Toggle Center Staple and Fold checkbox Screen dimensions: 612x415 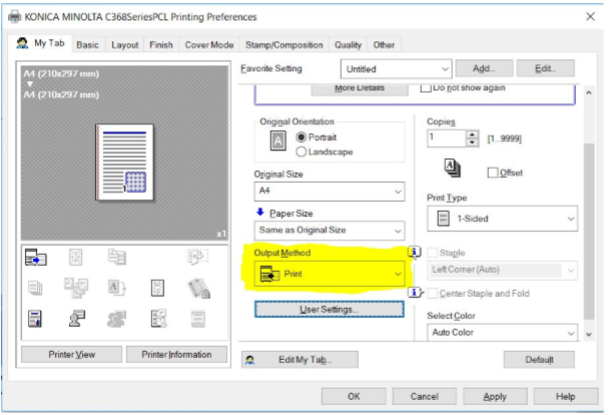point(432,294)
